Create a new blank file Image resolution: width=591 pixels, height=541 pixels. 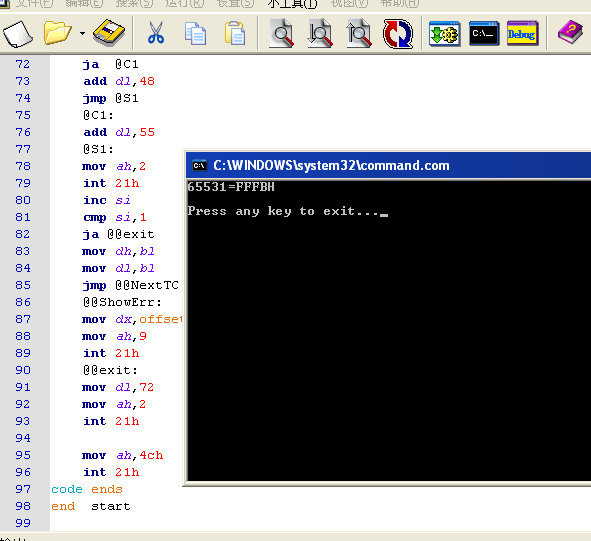[18, 34]
